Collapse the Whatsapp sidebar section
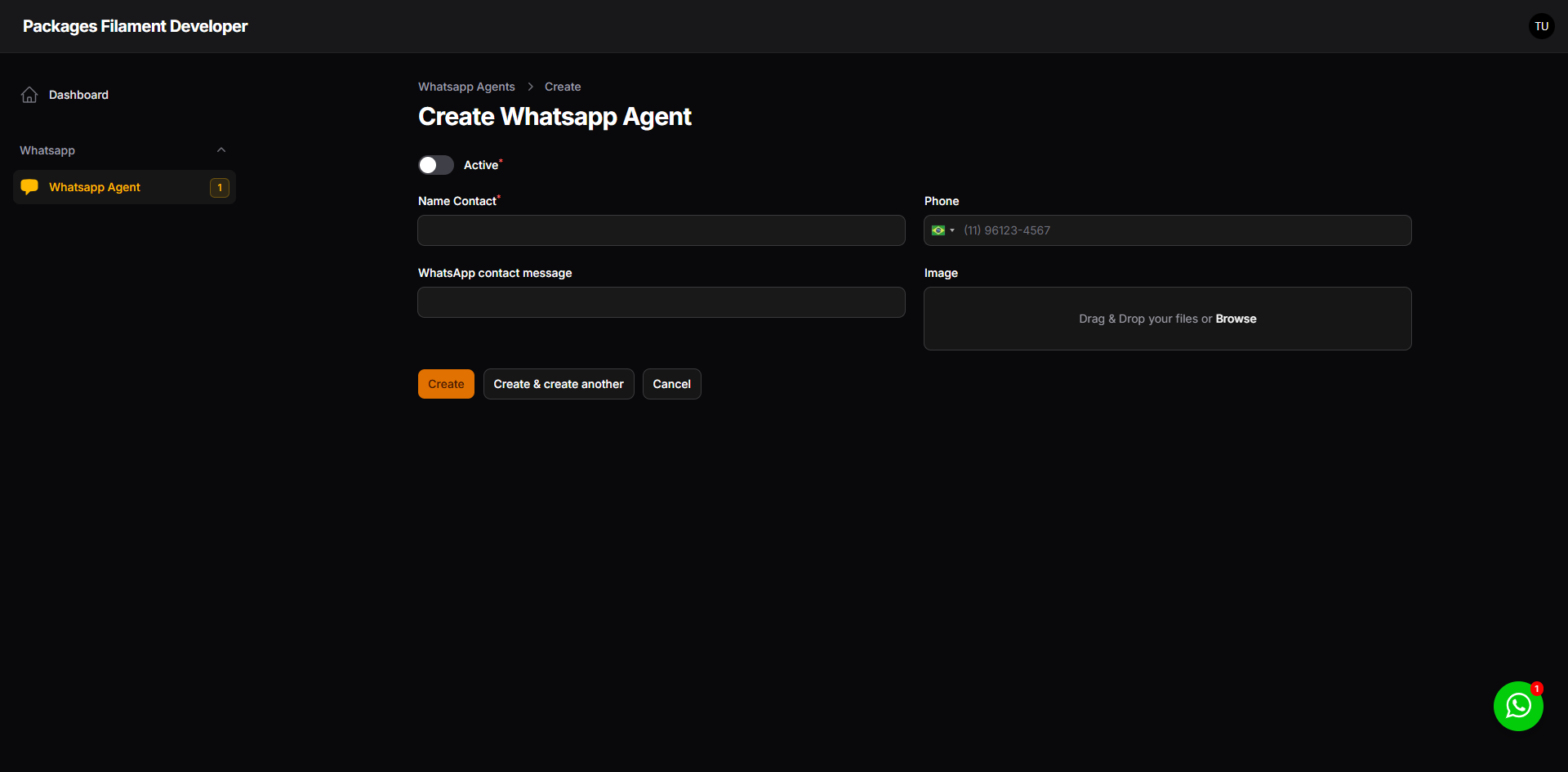1568x772 pixels. pos(220,149)
